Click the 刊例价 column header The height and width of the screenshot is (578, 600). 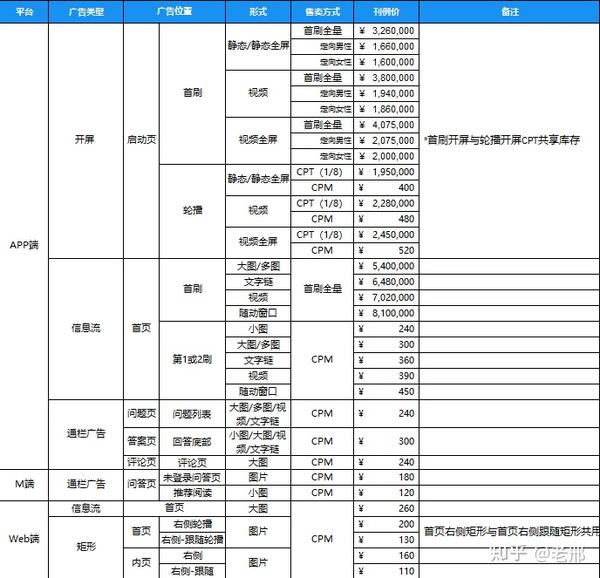pos(386,11)
